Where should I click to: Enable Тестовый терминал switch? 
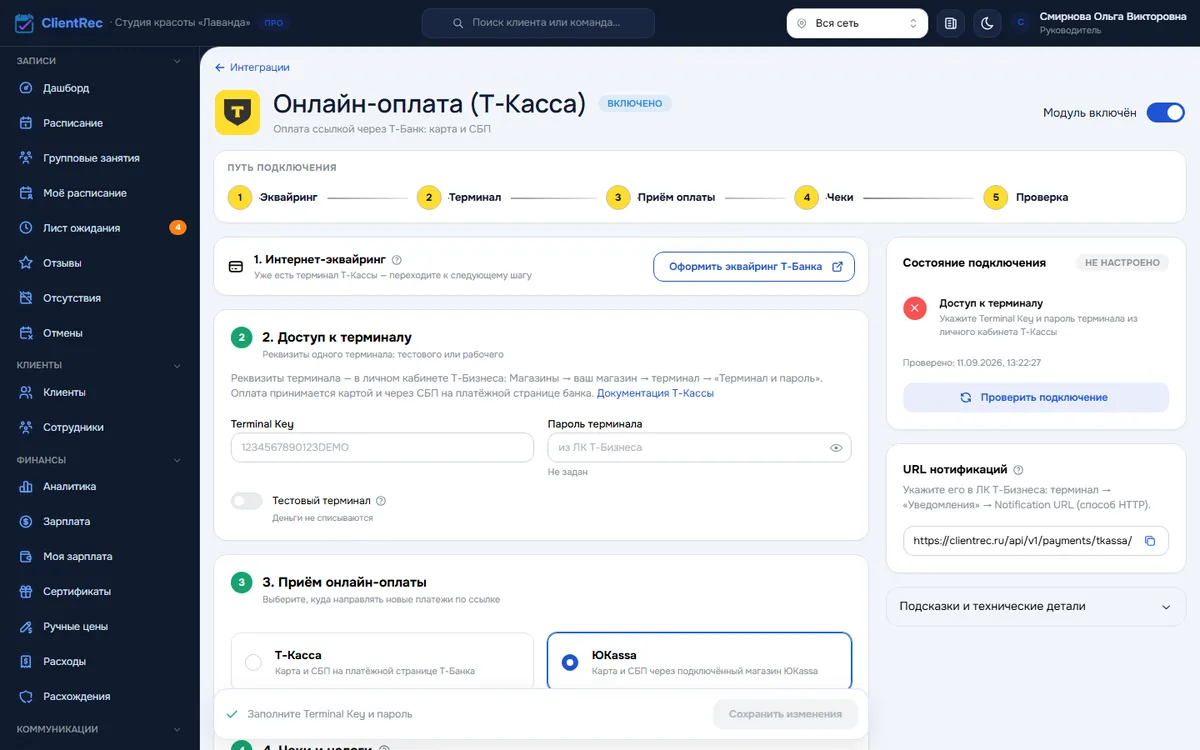point(246,501)
